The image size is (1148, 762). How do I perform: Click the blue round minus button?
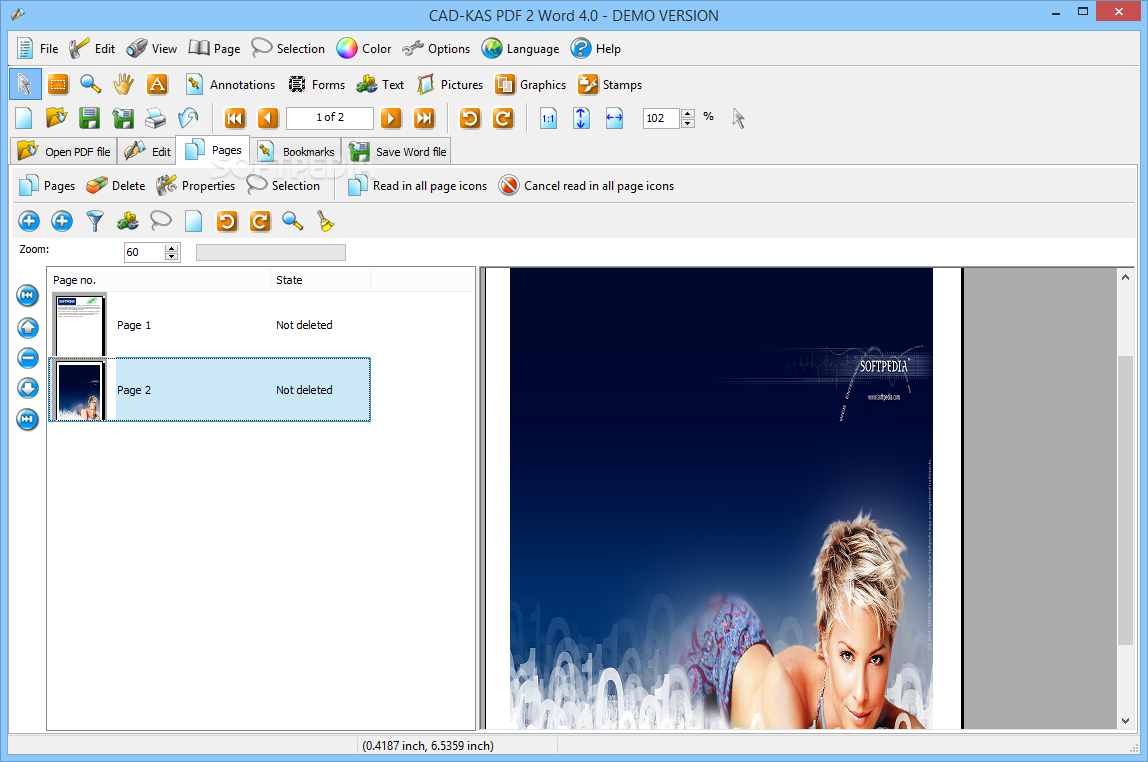(28, 358)
